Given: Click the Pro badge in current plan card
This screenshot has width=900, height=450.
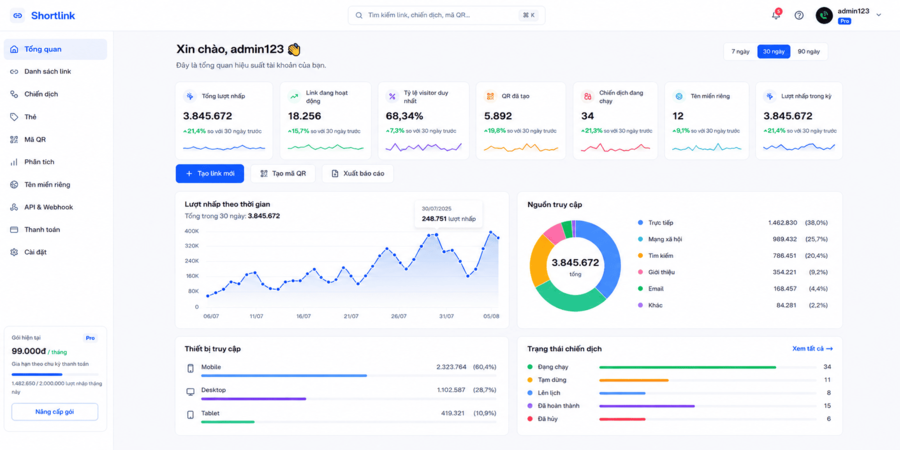Looking at the screenshot, I should (x=90, y=338).
